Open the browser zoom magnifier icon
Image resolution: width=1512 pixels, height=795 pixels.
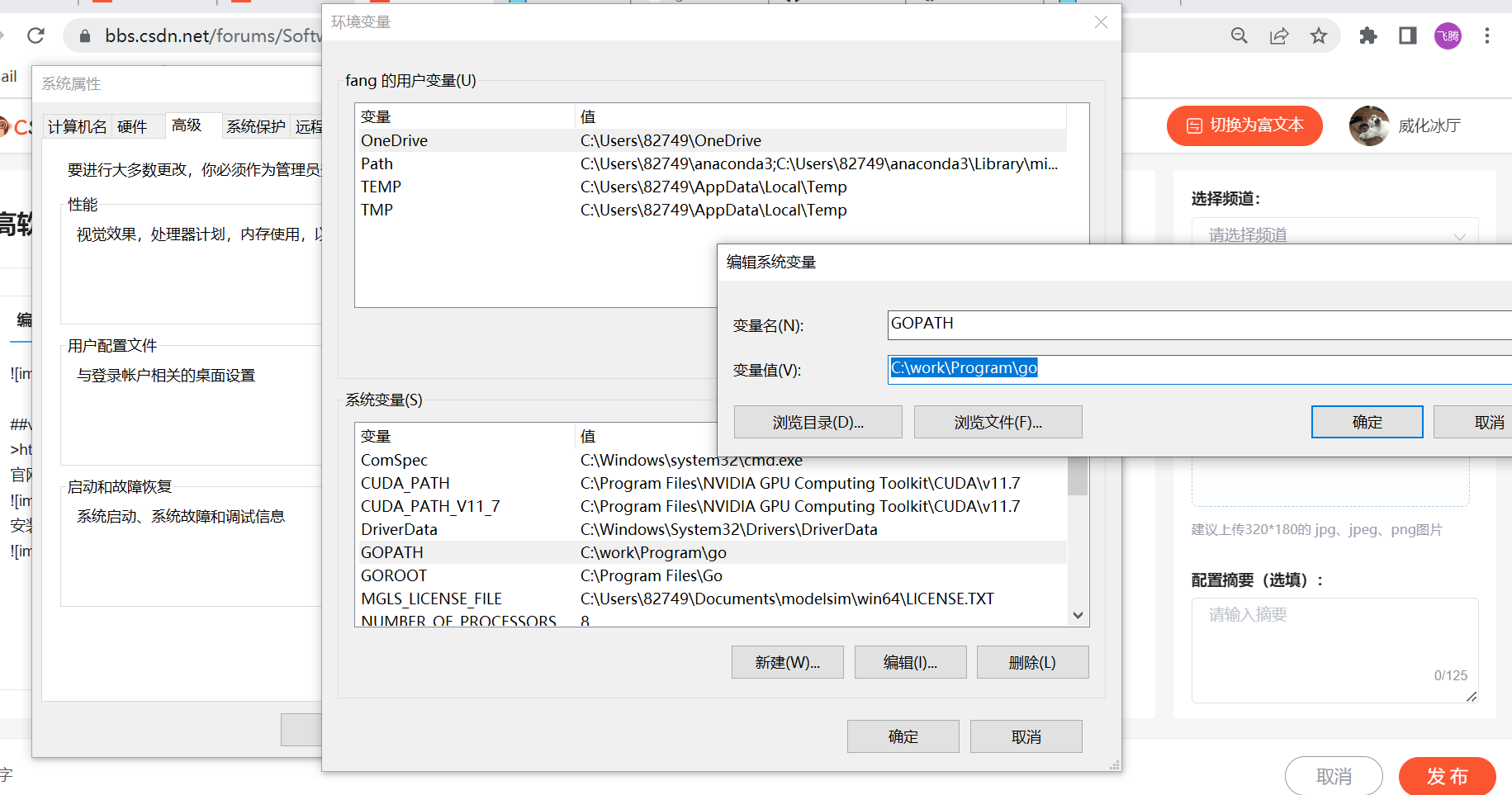(x=1239, y=35)
